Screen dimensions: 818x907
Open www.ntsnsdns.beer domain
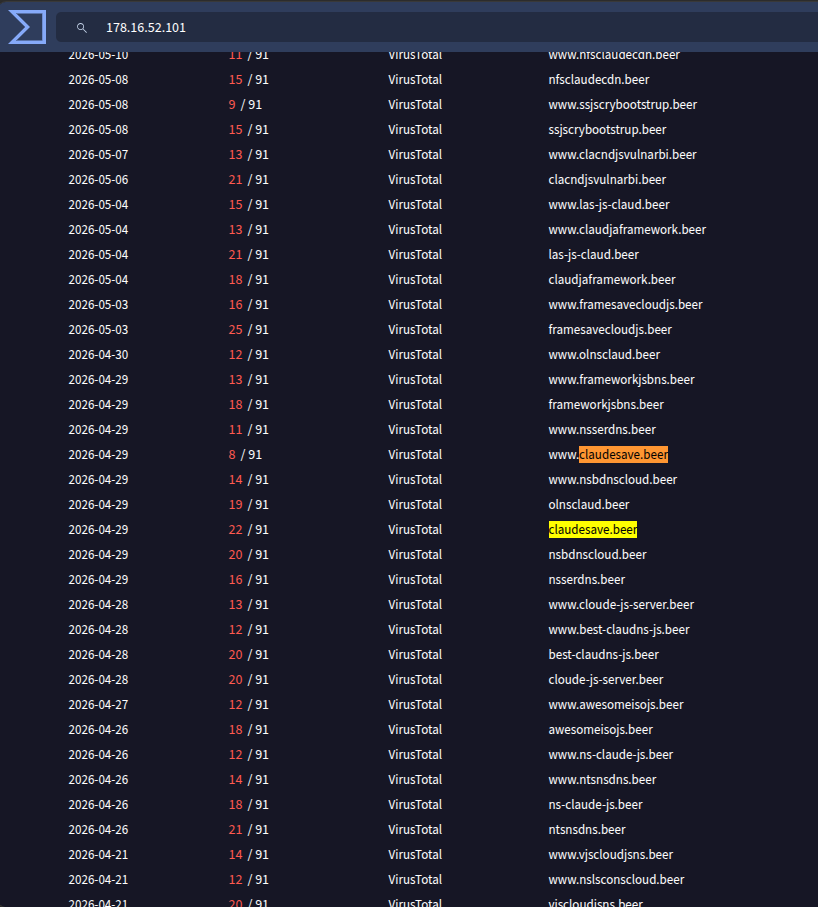click(x=602, y=779)
